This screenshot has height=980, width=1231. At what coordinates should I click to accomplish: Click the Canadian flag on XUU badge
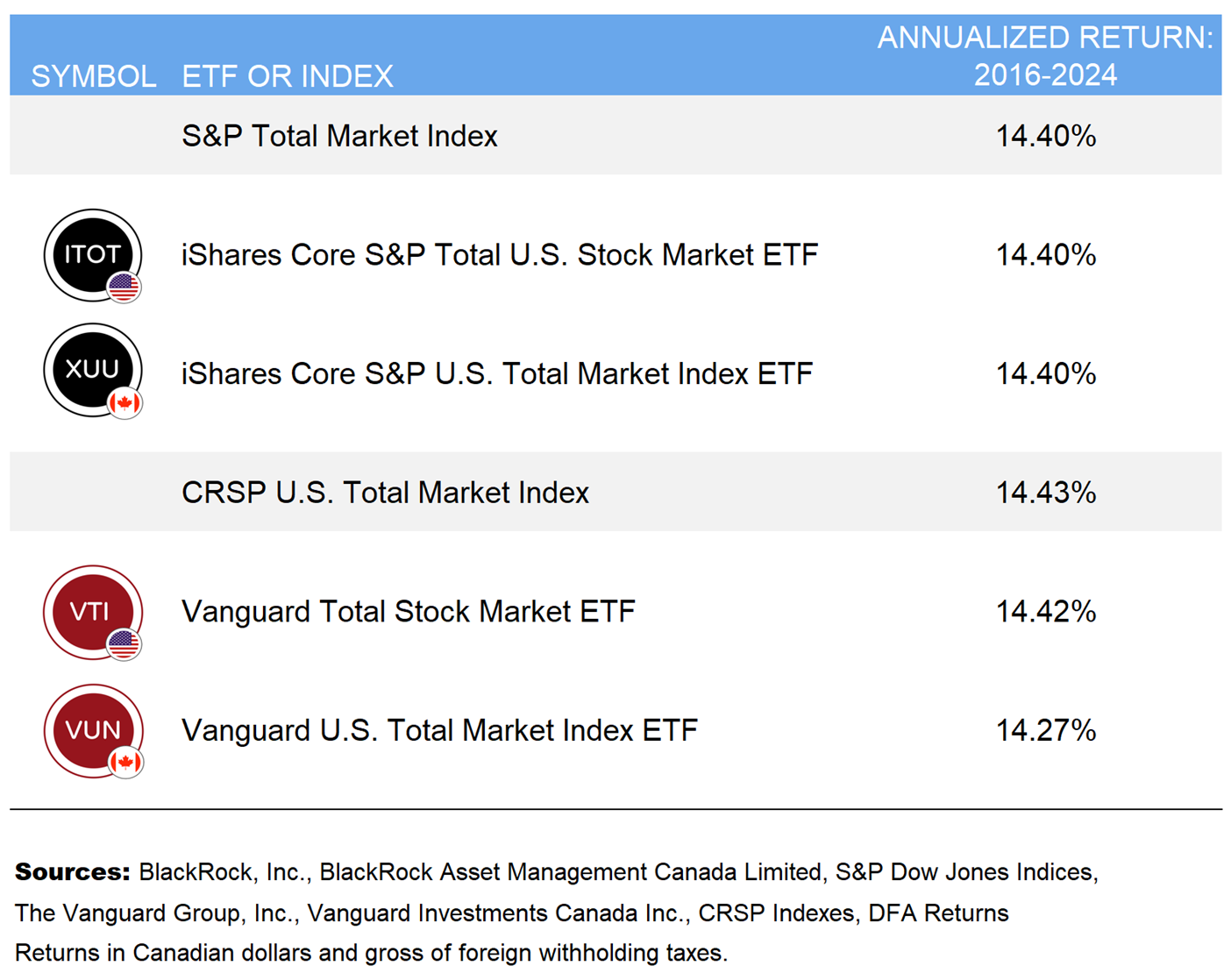click(125, 403)
